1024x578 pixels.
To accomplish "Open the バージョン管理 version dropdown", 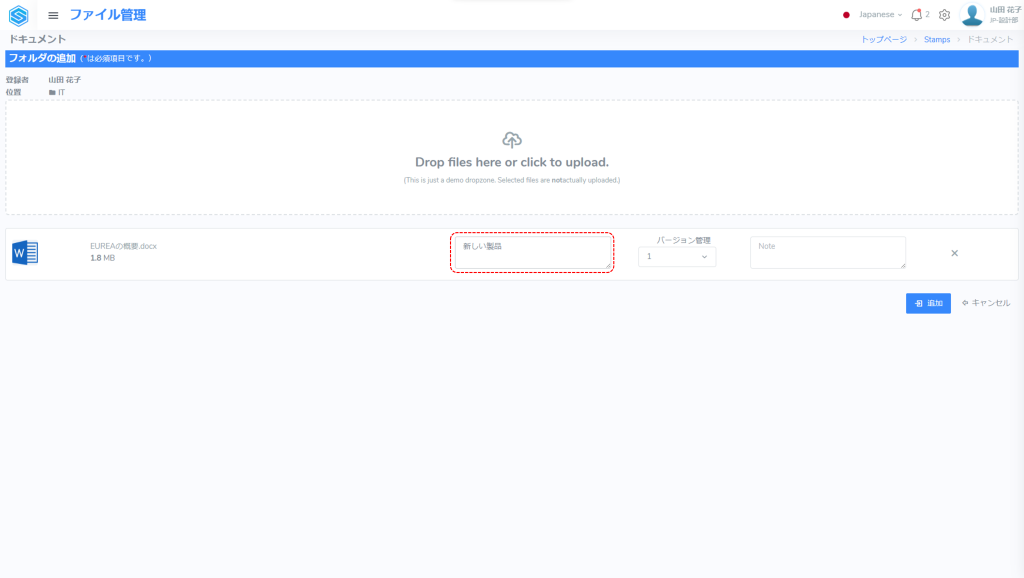I will click(677, 257).
